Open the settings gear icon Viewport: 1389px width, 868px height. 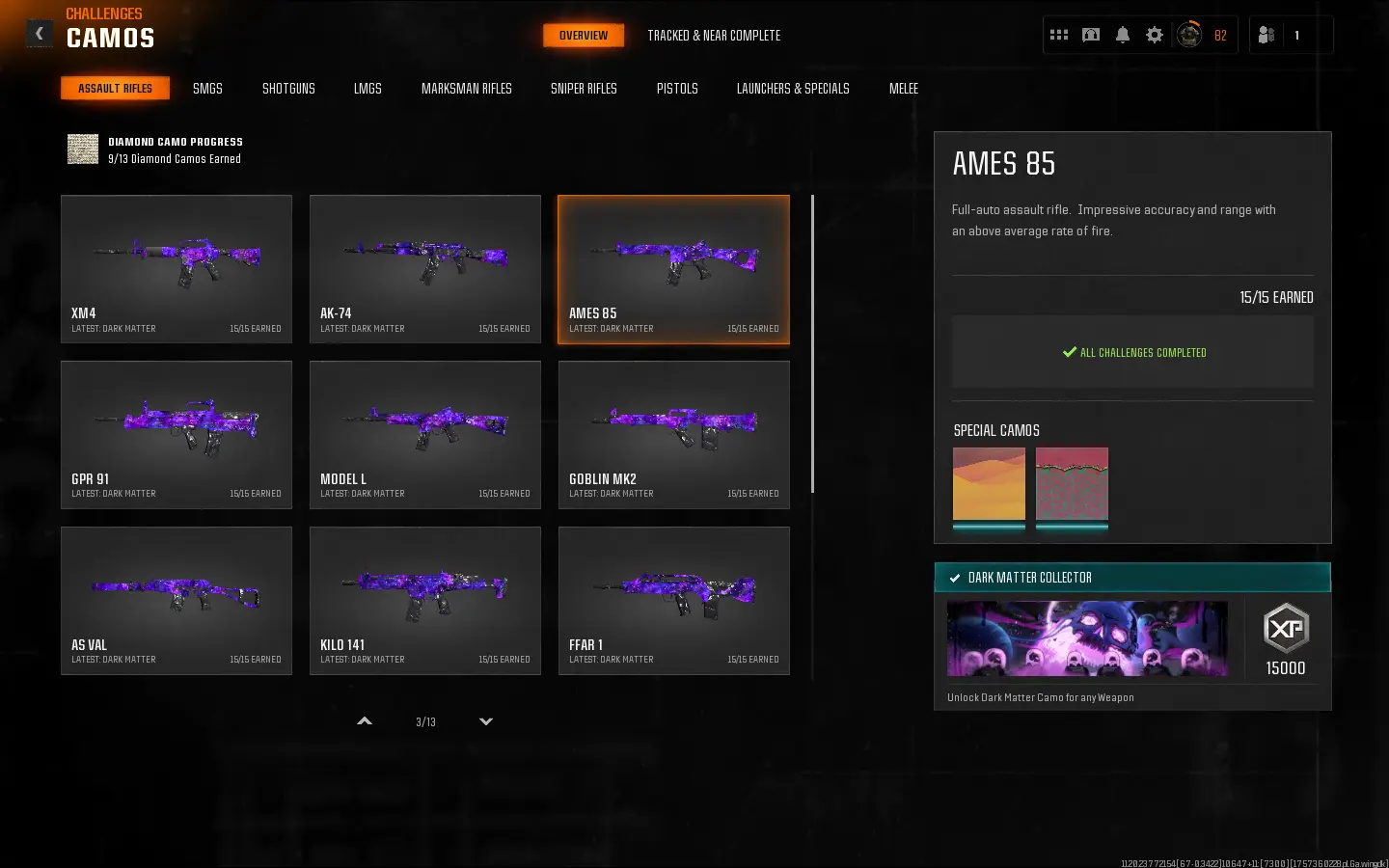tap(1155, 35)
